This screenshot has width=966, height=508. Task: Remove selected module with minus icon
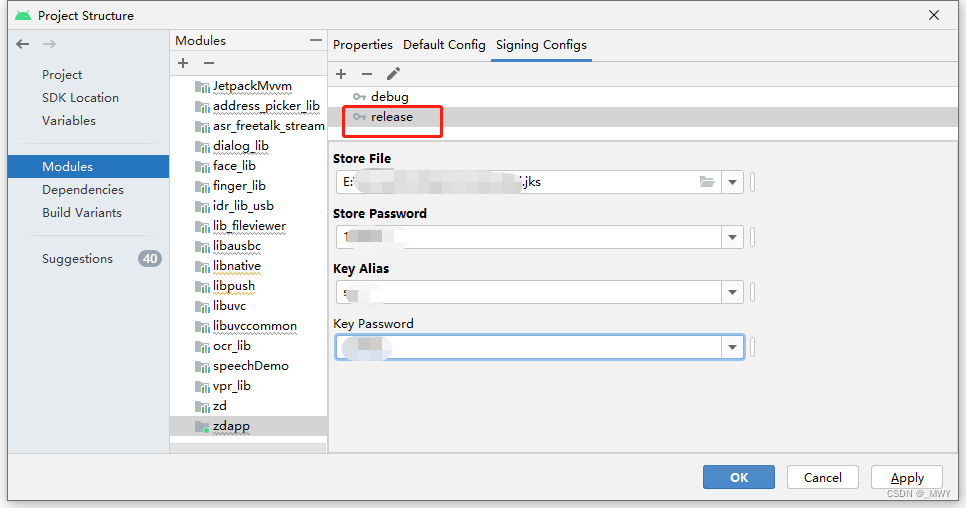(209, 63)
